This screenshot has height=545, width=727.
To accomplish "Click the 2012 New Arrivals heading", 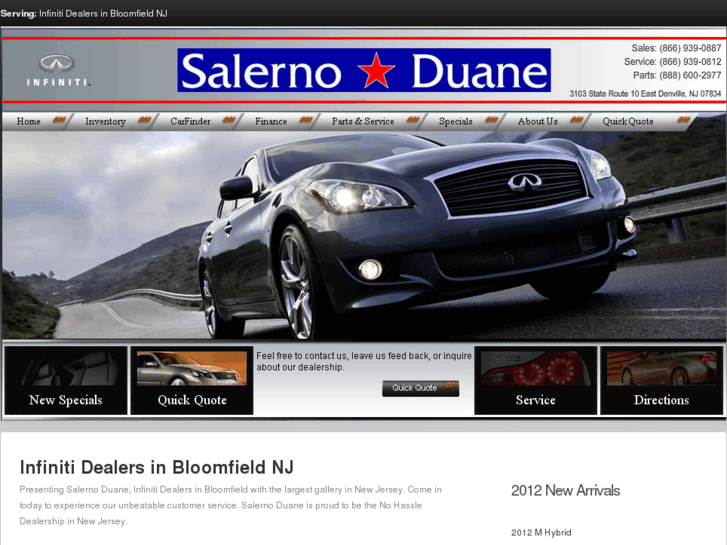I will pos(565,490).
